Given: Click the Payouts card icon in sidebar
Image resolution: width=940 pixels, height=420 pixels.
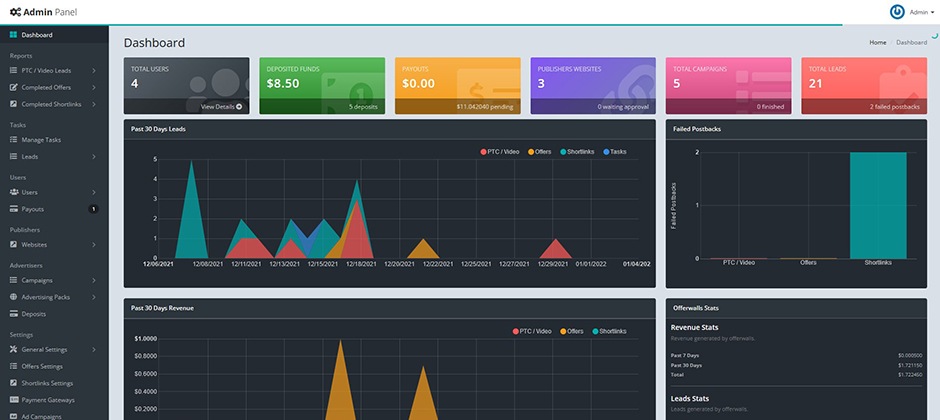Looking at the screenshot, I should 14,209.
